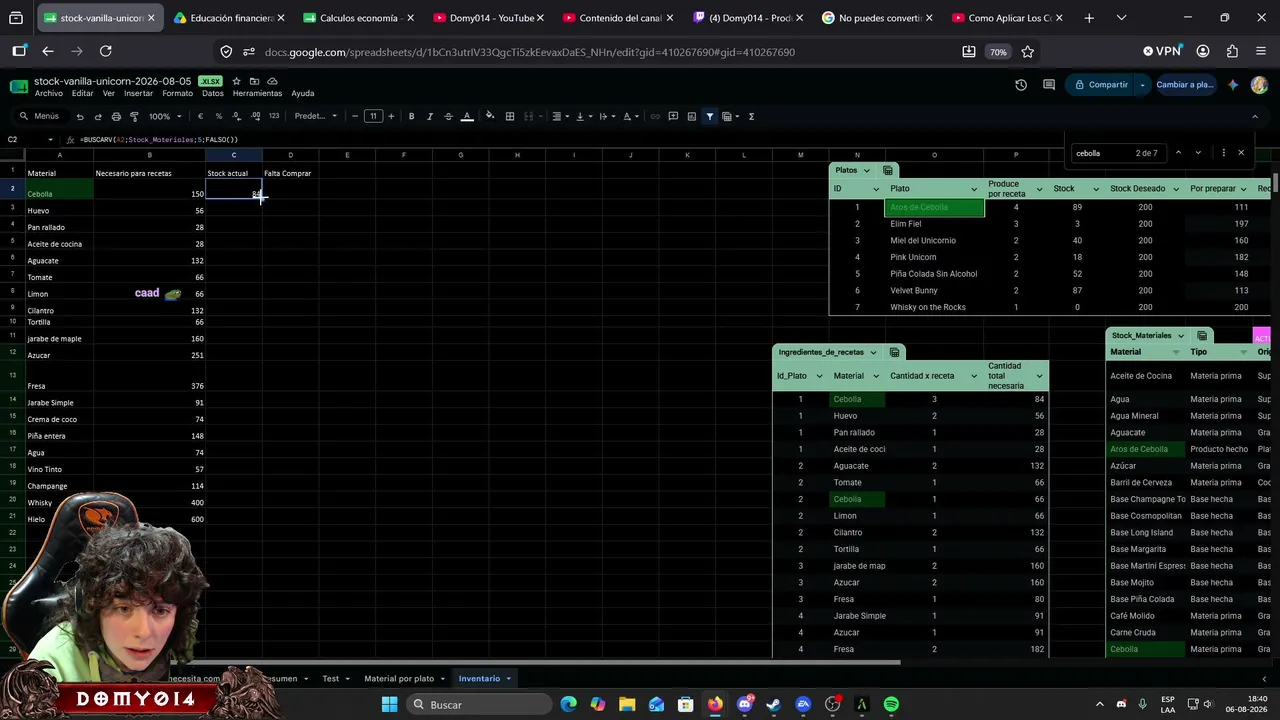Increase font size with plus button

pyautogui.click(x=391, y=116)
